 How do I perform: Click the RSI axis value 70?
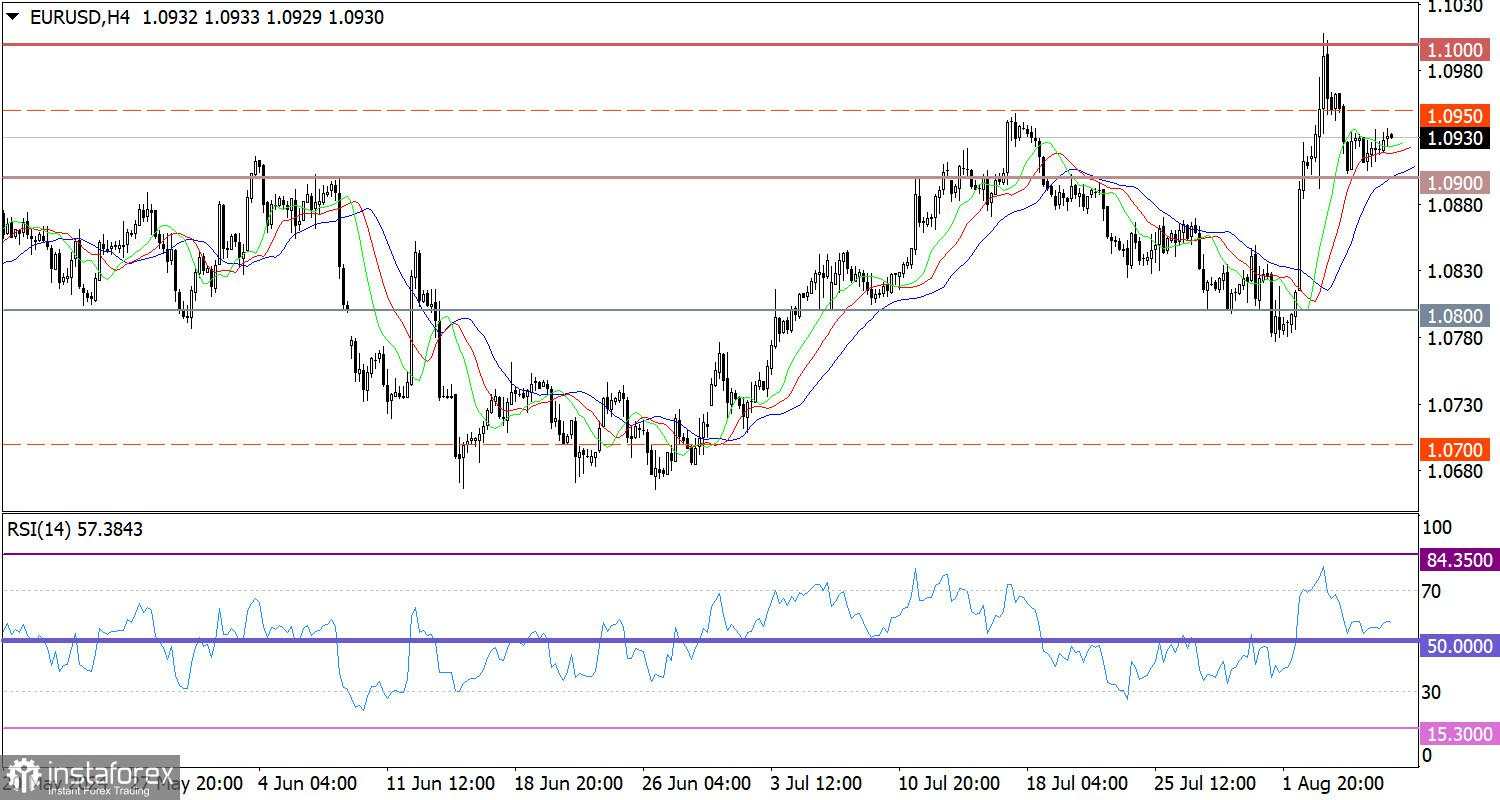(1432, 592)
